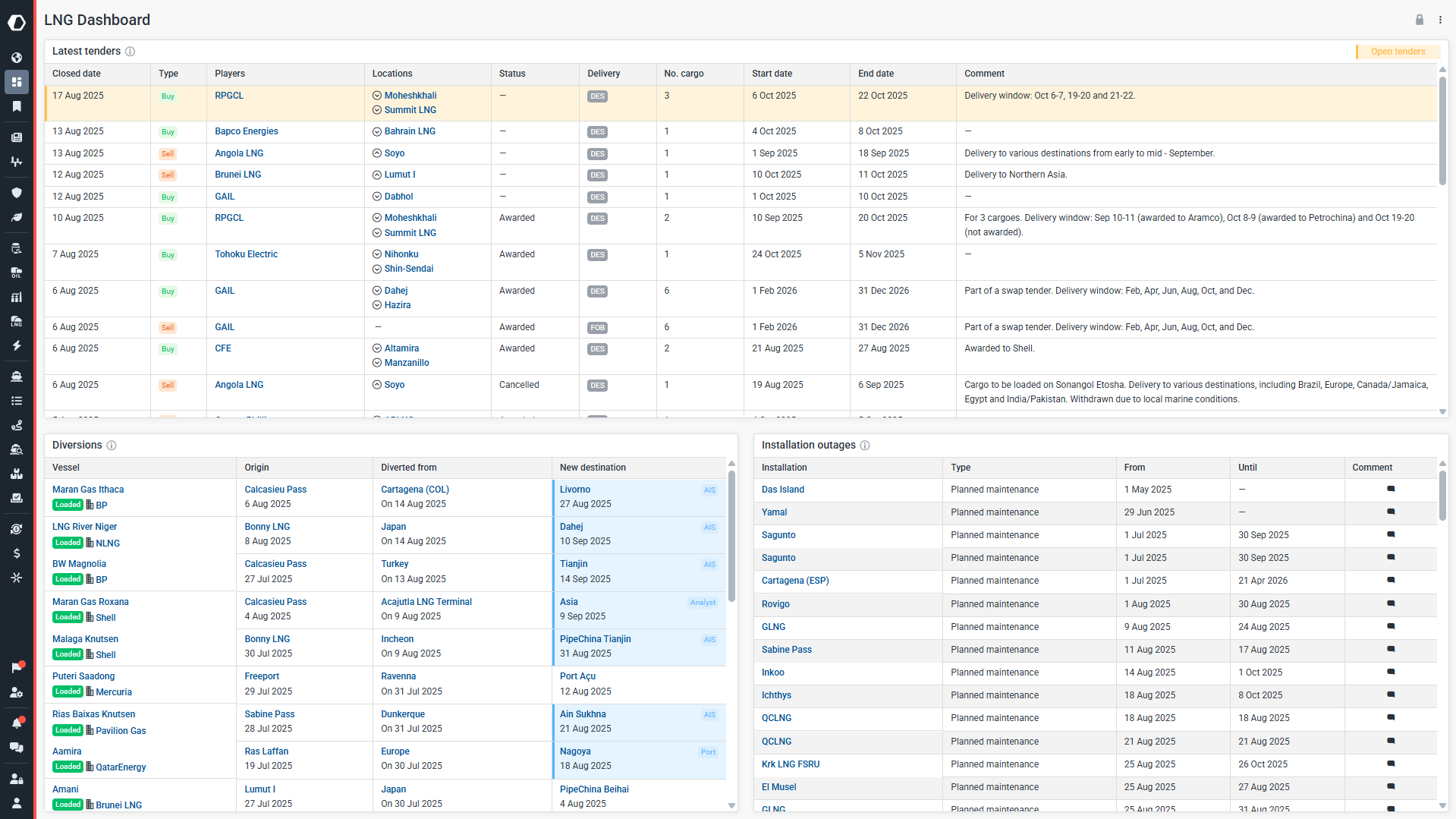This screenshot has height=819, width=1456.
Task: Click the scroll-down arrow of Diversions table
Action: pos(731,805)
